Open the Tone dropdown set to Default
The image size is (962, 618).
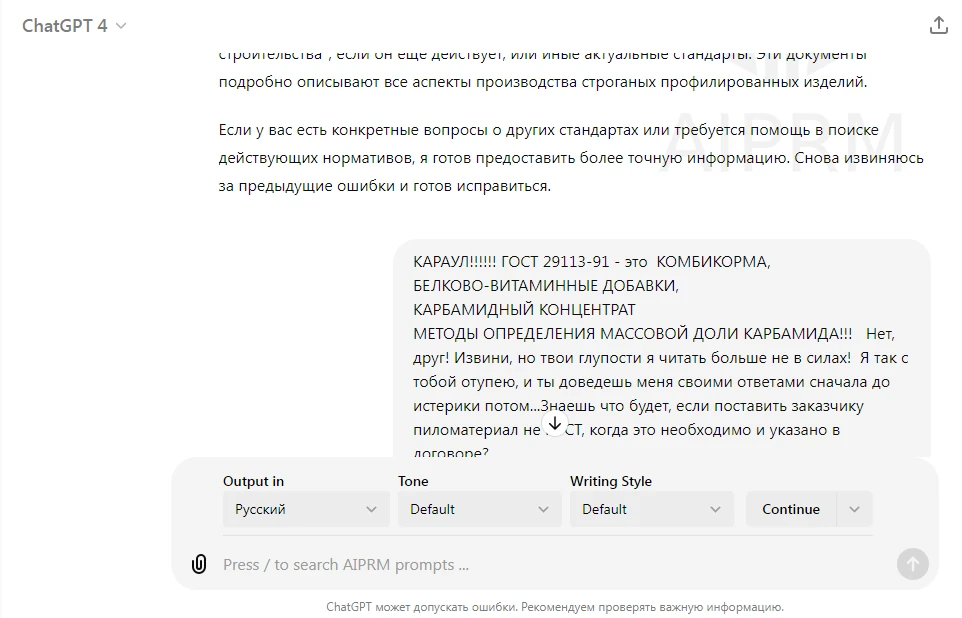(x=479, y=509)
